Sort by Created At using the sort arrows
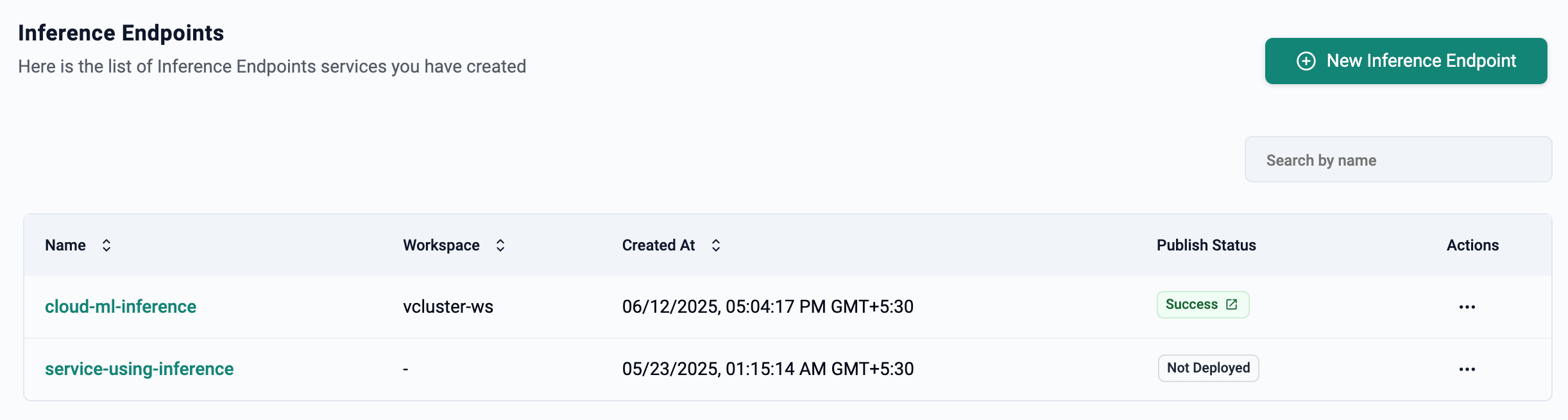 click(716, 245)
